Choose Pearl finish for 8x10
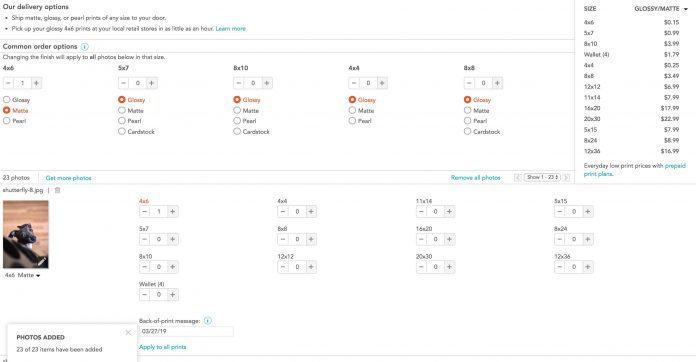This screenshot has height=362, width=696. coord(237,121)
